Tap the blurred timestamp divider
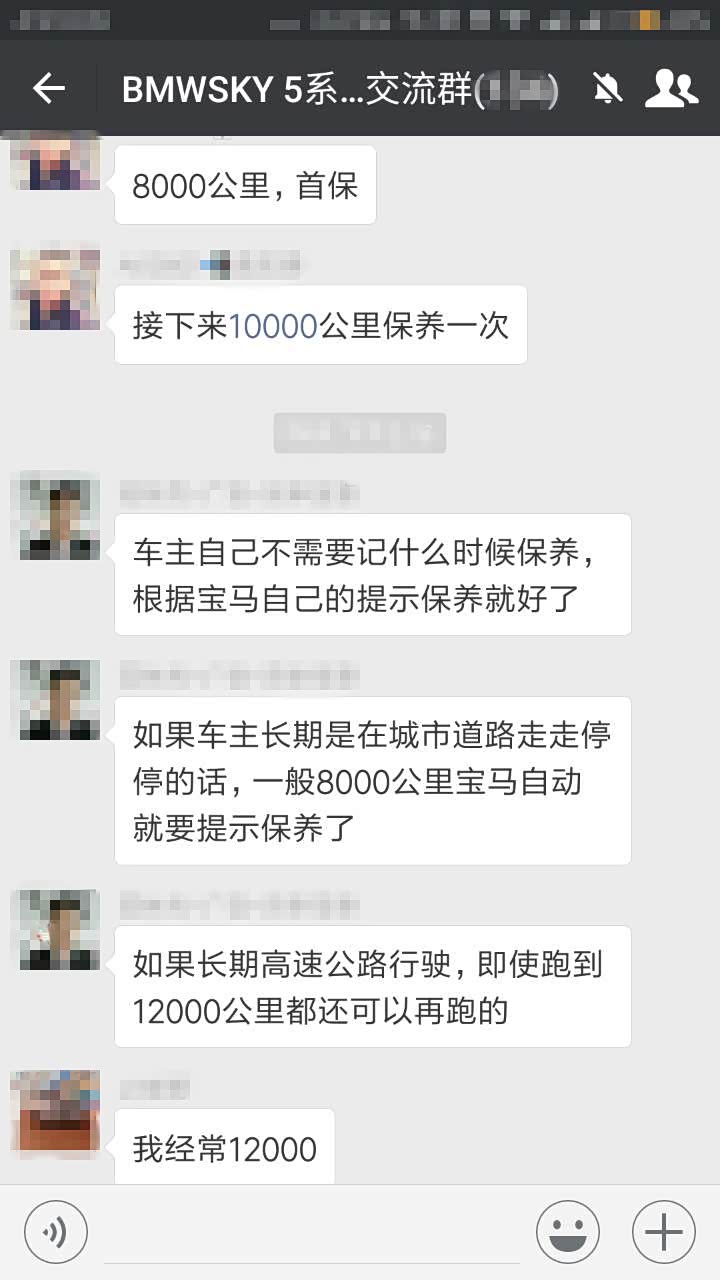Viewport: 720px width, 1280px height. tap(360, 433)
